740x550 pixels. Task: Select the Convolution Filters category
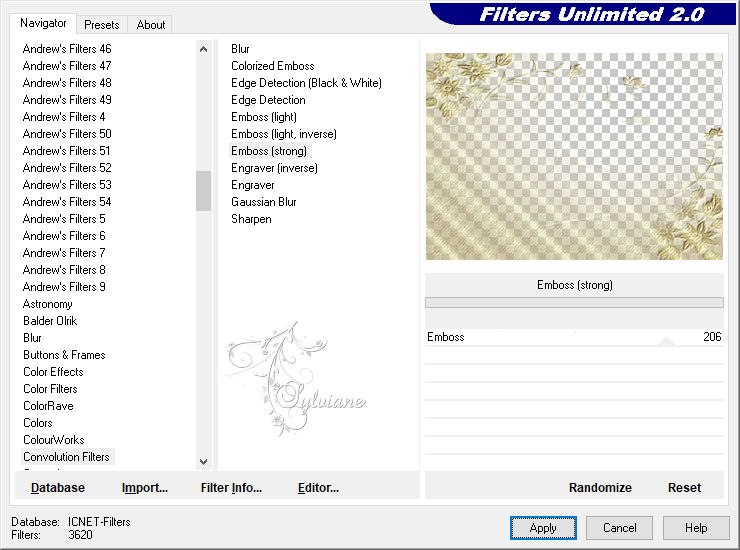67,457
